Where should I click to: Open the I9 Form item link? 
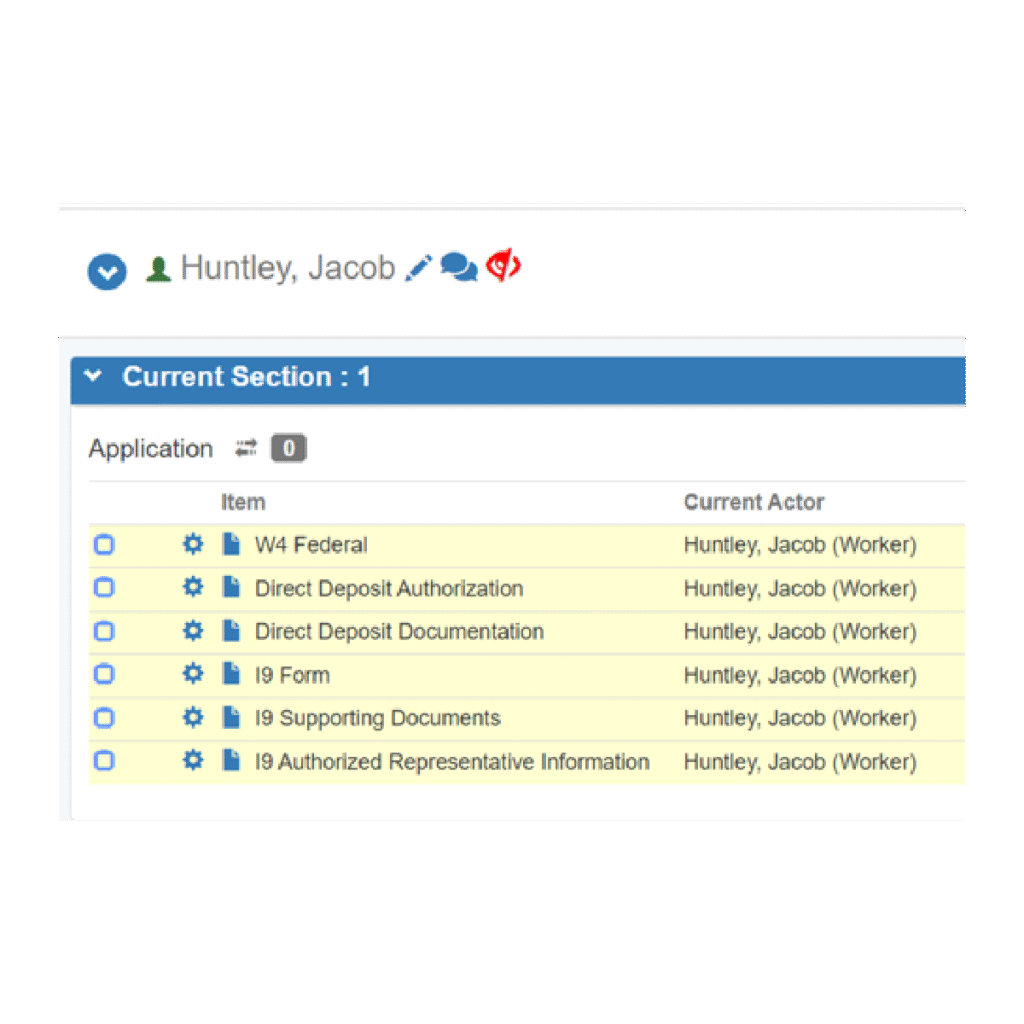coord(292,675)
